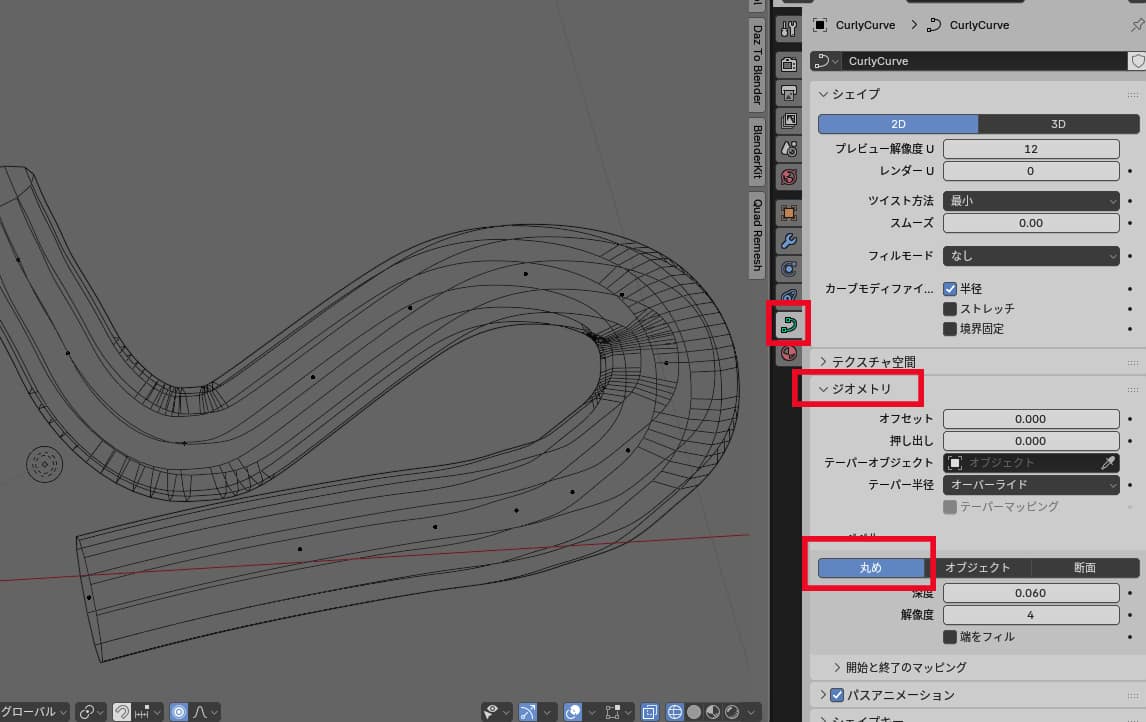Enable the ストレッチ checkbox
1146x722 pixels.
(x=950, y=308)
